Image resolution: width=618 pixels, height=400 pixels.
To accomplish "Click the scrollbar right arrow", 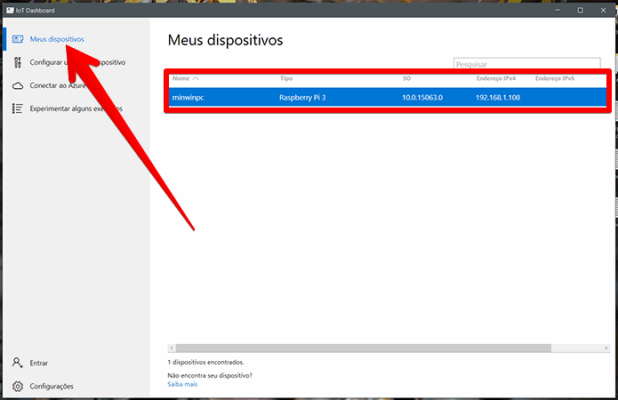I will 606,348.
